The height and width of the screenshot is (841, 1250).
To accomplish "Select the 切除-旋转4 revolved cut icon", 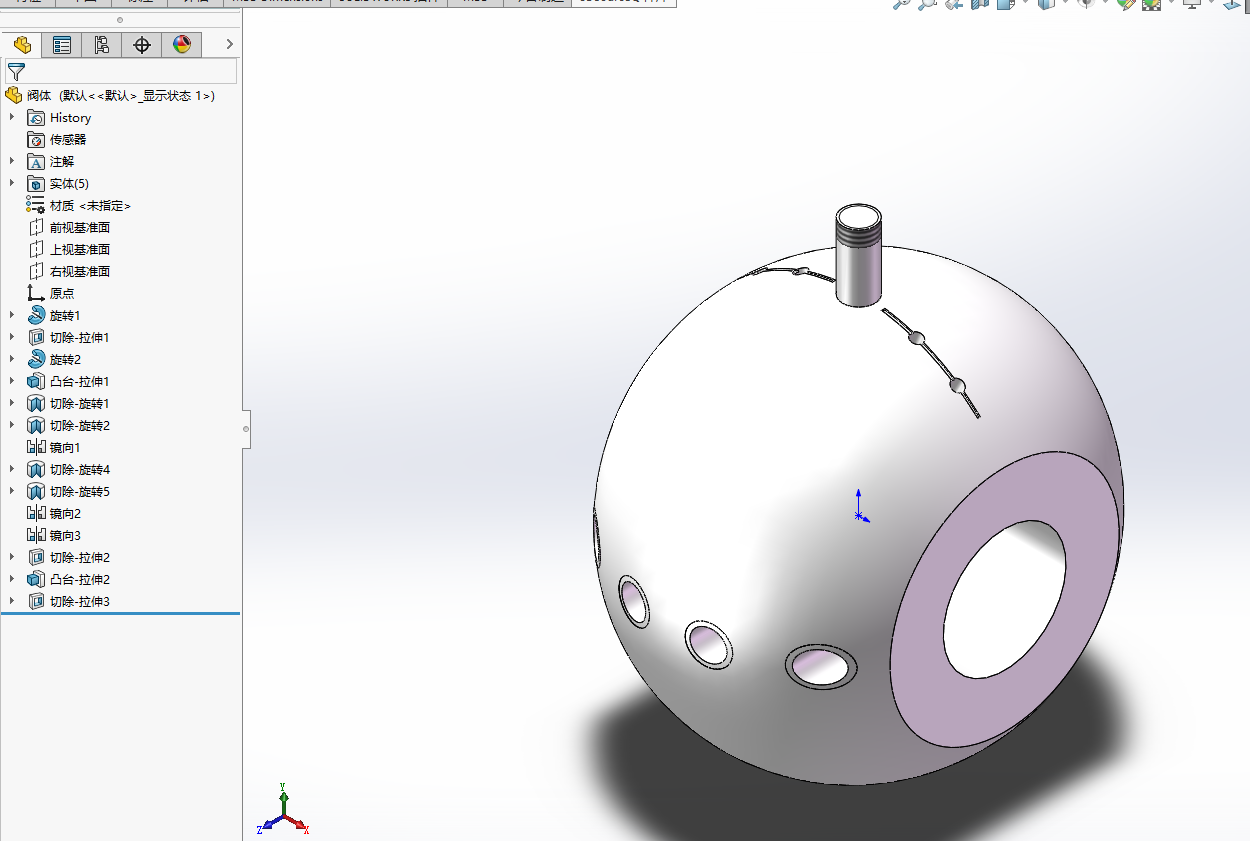I will click(36, 470).
